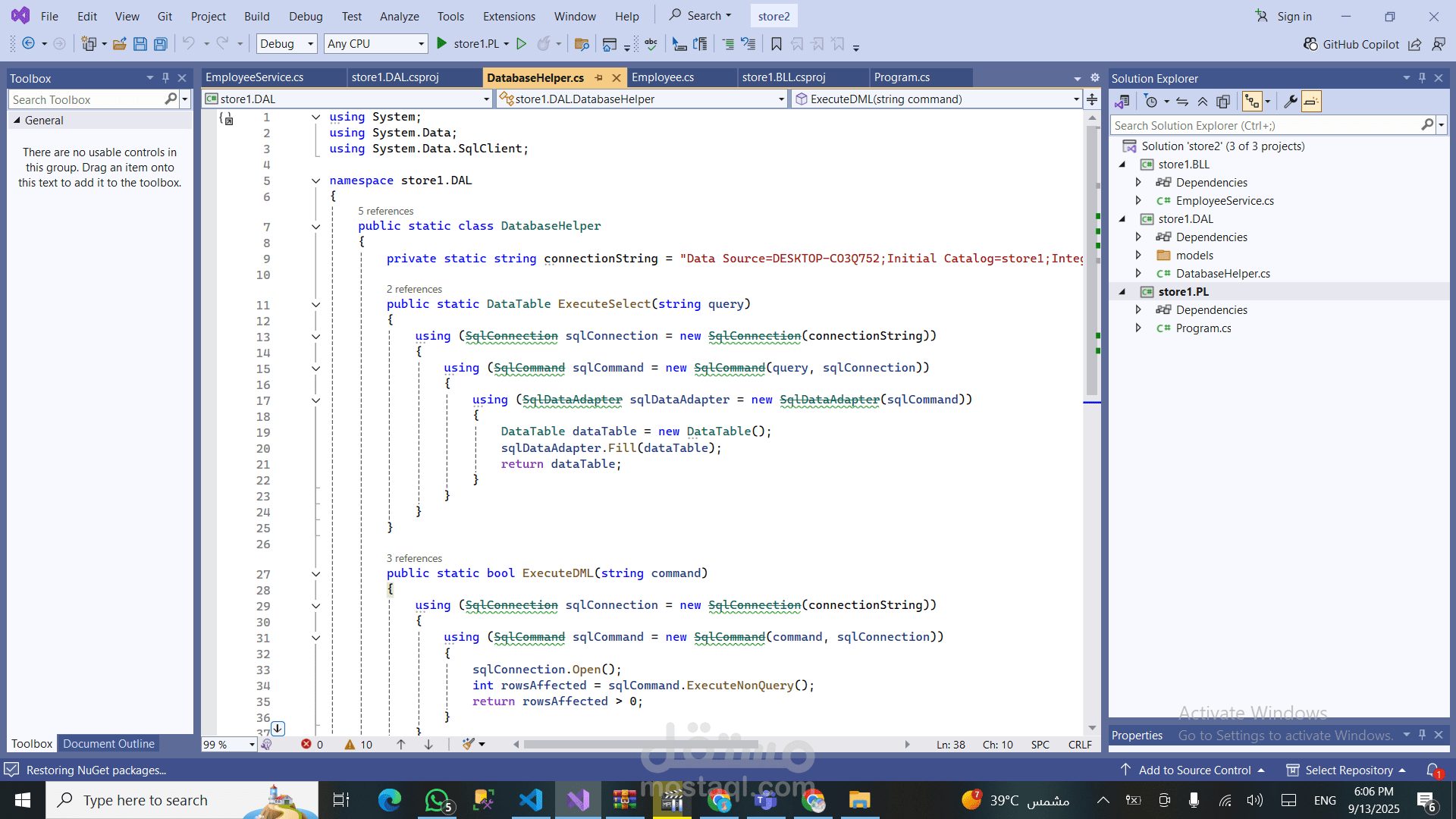Click the bookmark toggle icon in toolbar
The image size is (1456, 819).
click(777, 44)
